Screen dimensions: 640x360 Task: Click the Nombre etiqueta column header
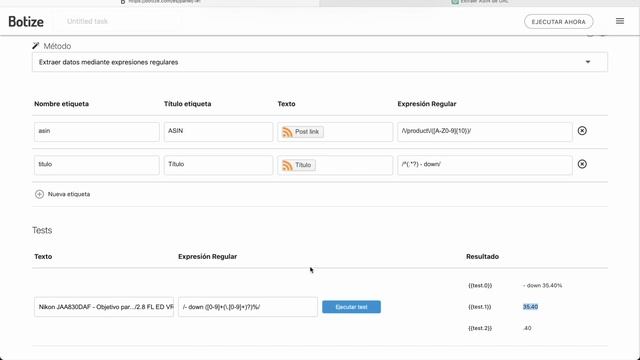tap(62, 104)
